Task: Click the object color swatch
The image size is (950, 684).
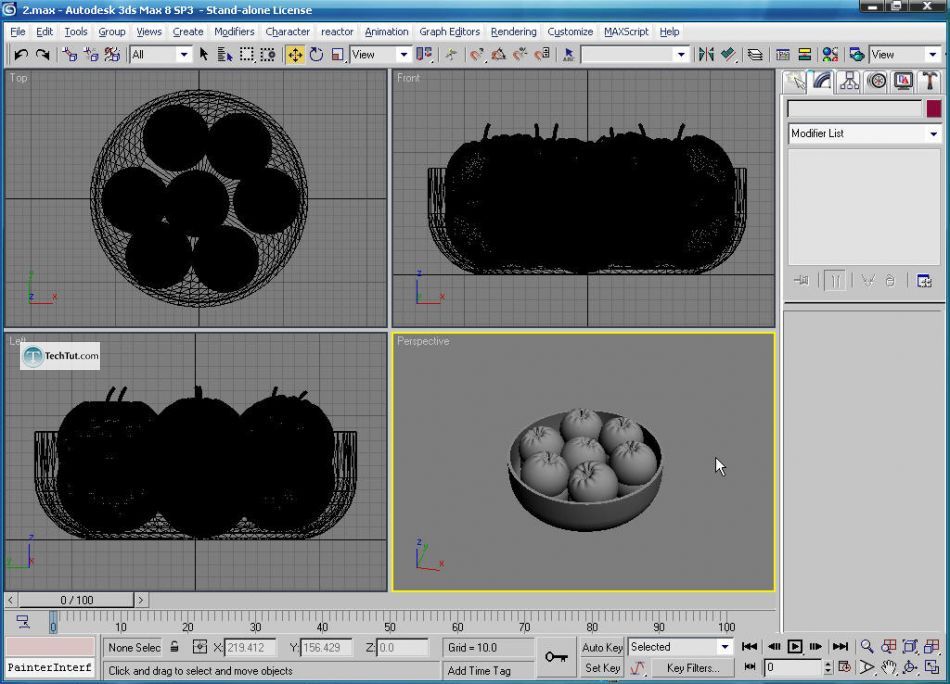Action: tap(934, 109)
